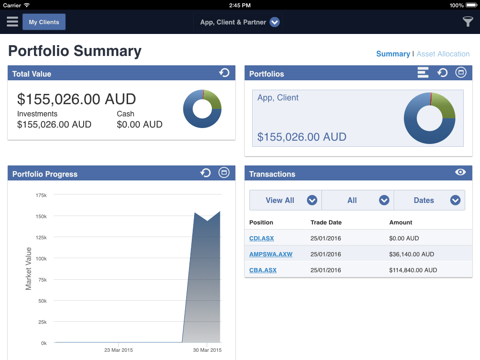This screenshot has height=360, width=480.
Task: Refresh the Portfolios panel
Action: (x=442, y=73)
